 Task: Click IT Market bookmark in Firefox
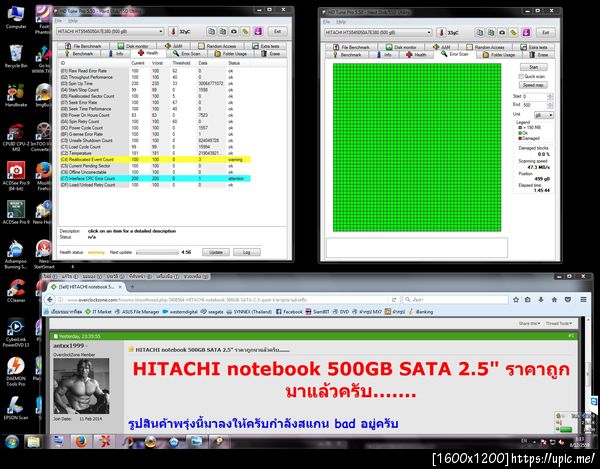point(98,312)
